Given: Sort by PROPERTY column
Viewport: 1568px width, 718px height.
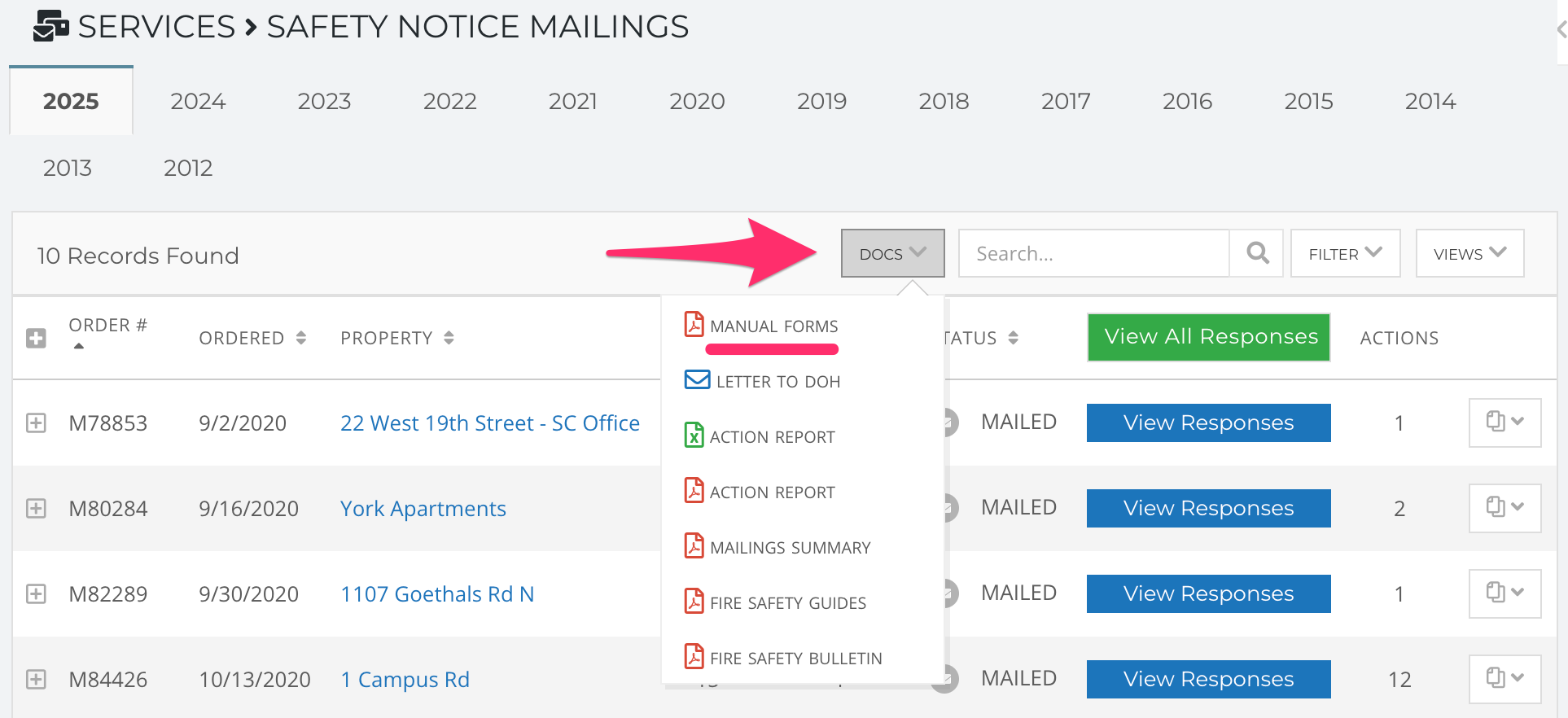Looking at the screenshot, I should pyautogui.click(x=397, y=338).
